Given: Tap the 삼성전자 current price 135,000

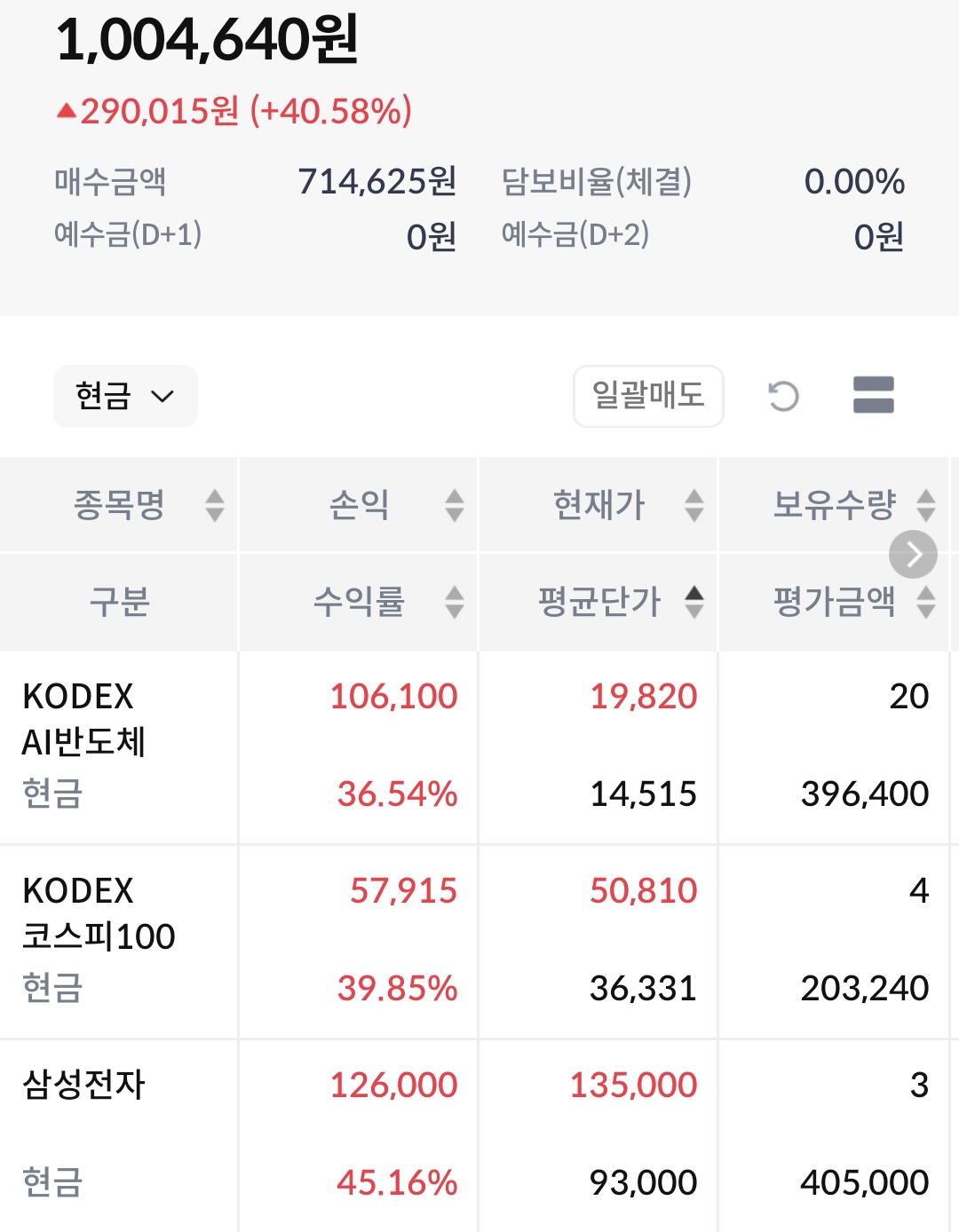Looking at the screenshot, I should point(633,1085).
